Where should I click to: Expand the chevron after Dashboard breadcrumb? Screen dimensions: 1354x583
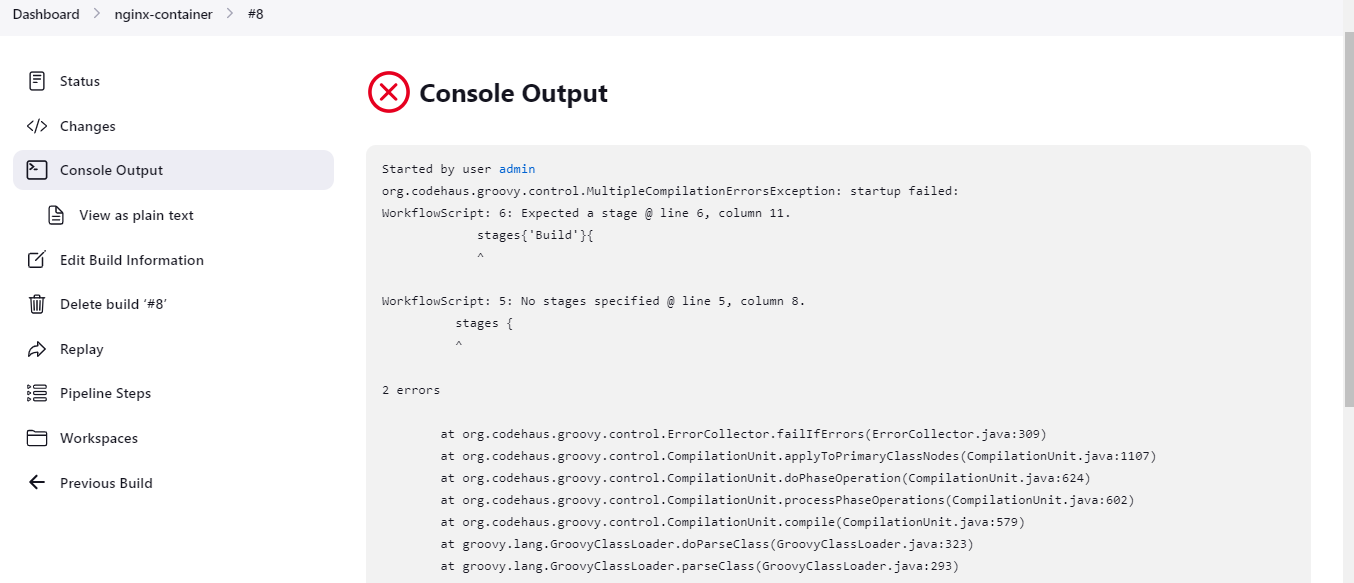[x=96, y=15]
